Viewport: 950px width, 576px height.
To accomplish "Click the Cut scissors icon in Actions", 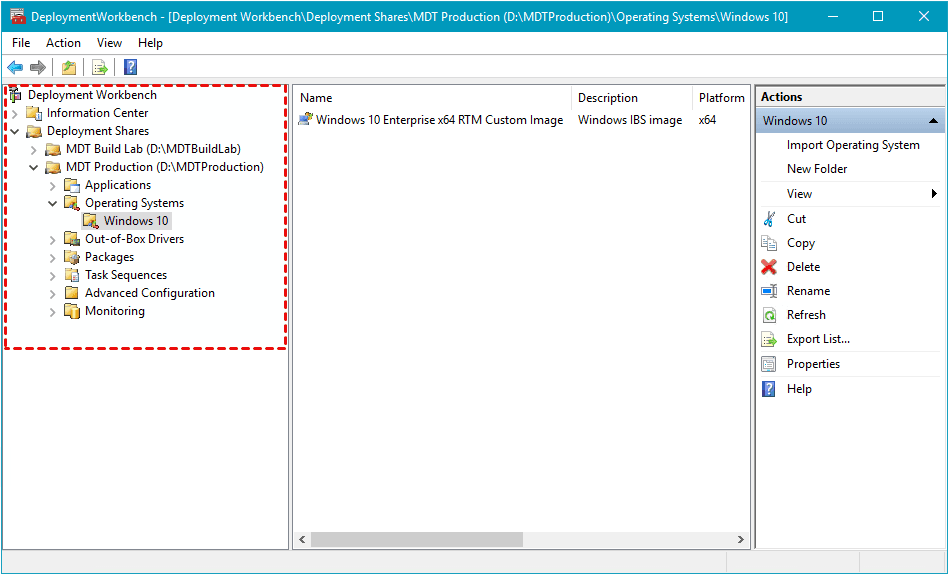I will pyautogui.click(x=769, y=219).
